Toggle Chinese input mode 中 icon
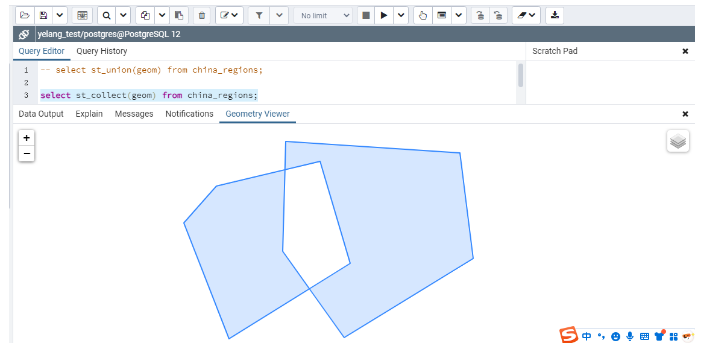The image size is (704, 361). point(586,336)
